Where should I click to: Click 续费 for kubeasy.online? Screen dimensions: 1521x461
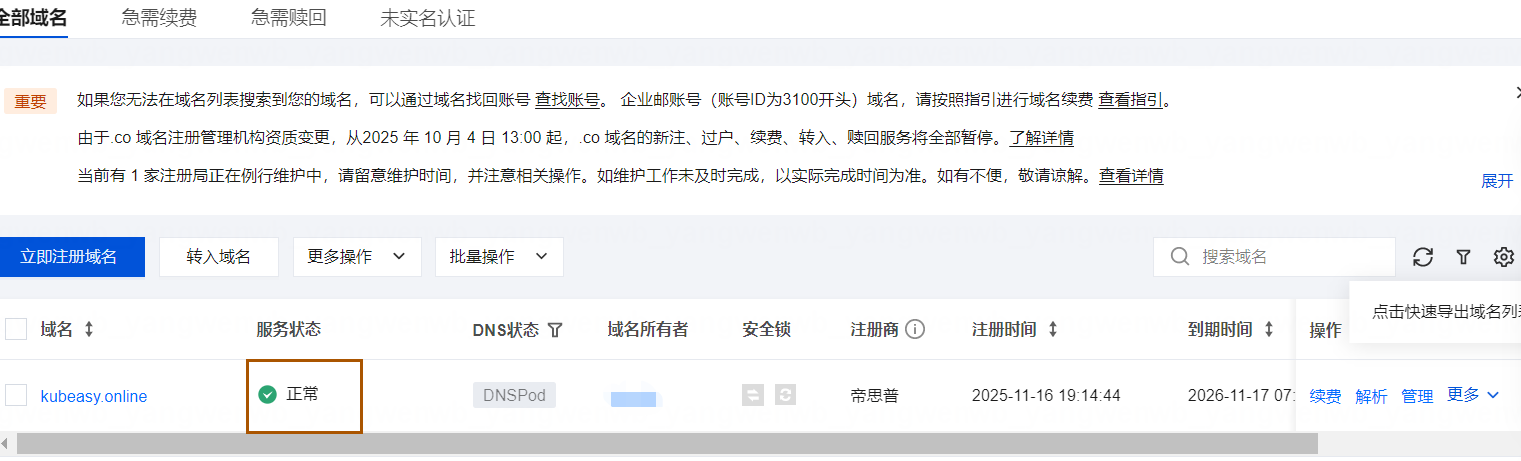1326,396
